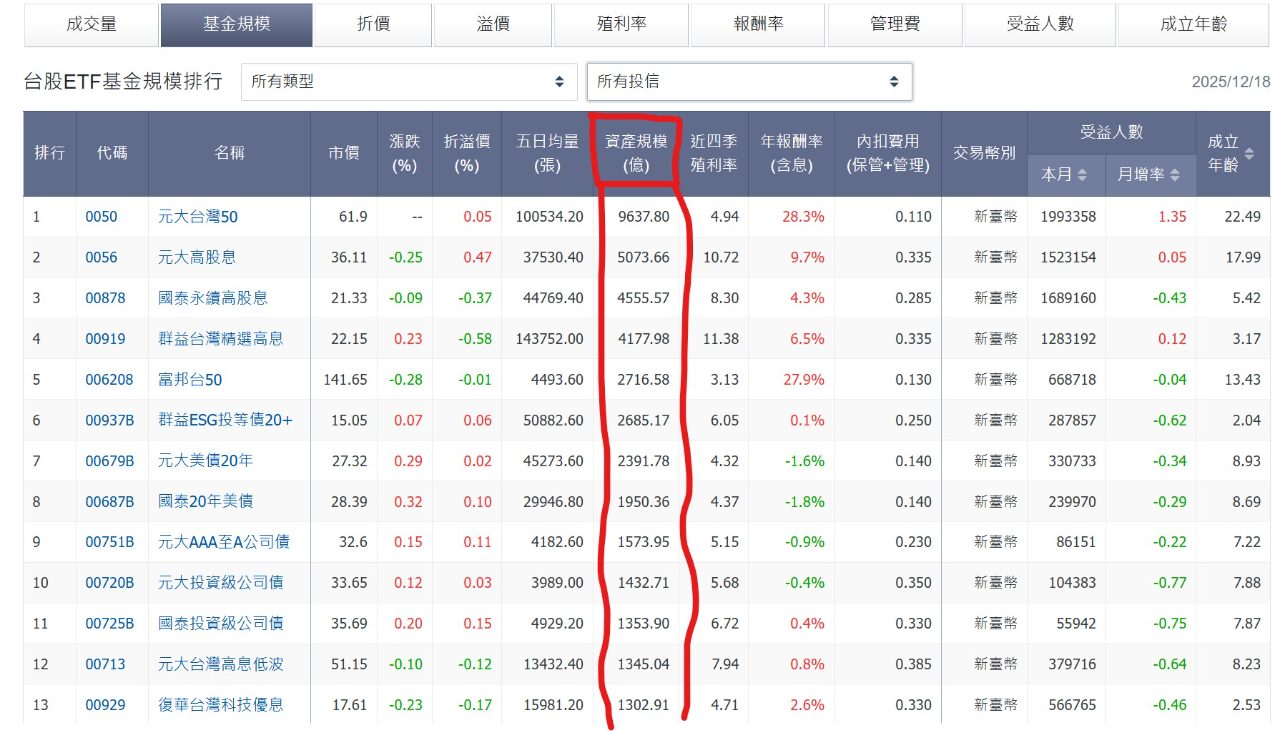Viewport: 1280px width, 731px height.
Task: Open the 00751B code link
Action: tap(110, 542)
